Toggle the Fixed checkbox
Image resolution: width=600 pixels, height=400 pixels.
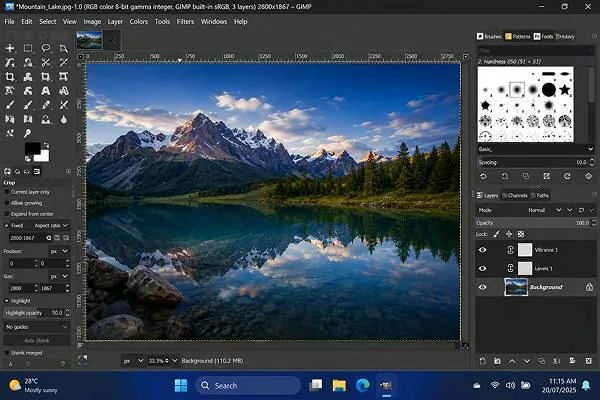coord(7,225)
